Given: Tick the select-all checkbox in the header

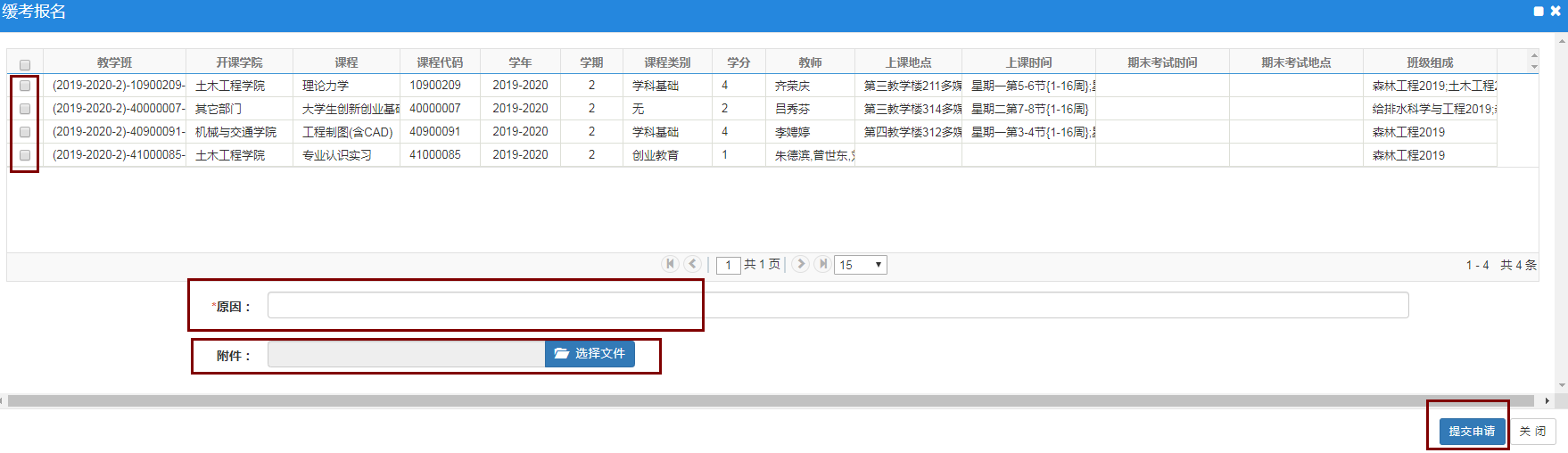Looking at the screenshot, I should (25, 64).
